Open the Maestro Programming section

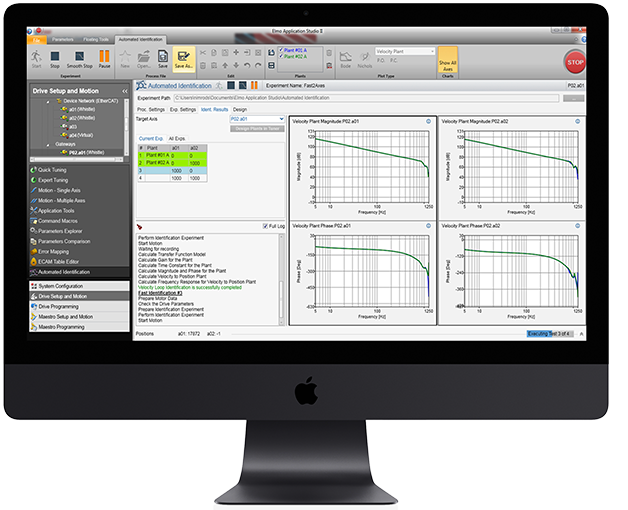[x=79, y=327]
